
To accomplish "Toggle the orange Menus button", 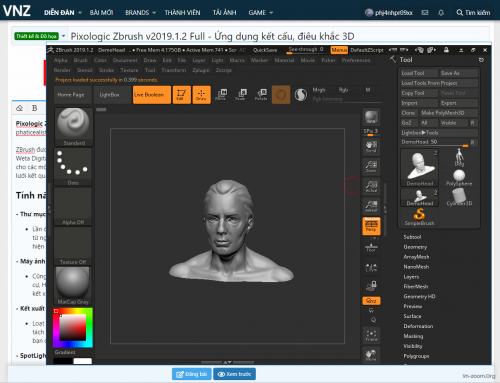I will click(x=339, y=50).
